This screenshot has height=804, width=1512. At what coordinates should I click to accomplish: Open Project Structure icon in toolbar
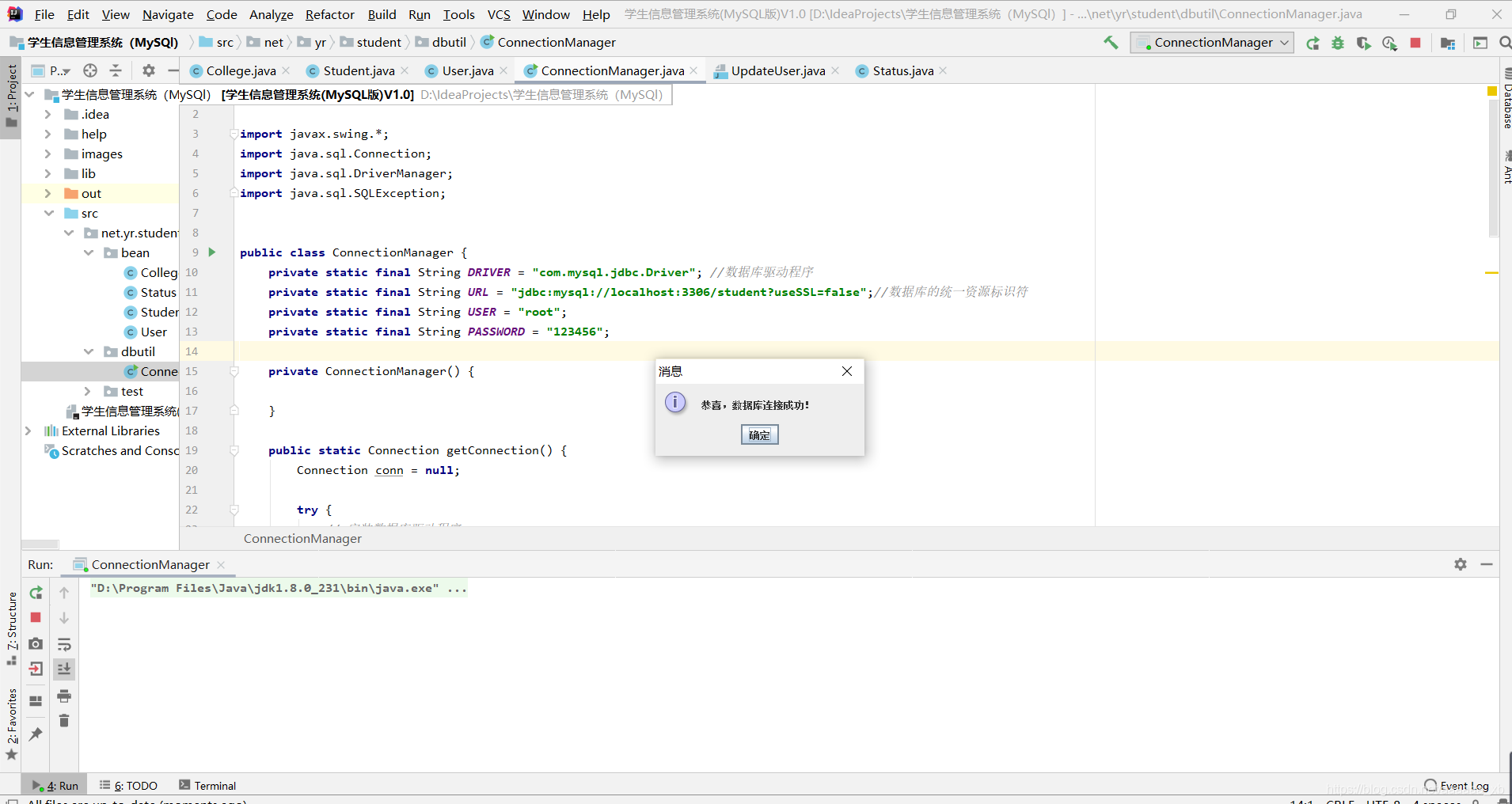[x=1448, y=44]
